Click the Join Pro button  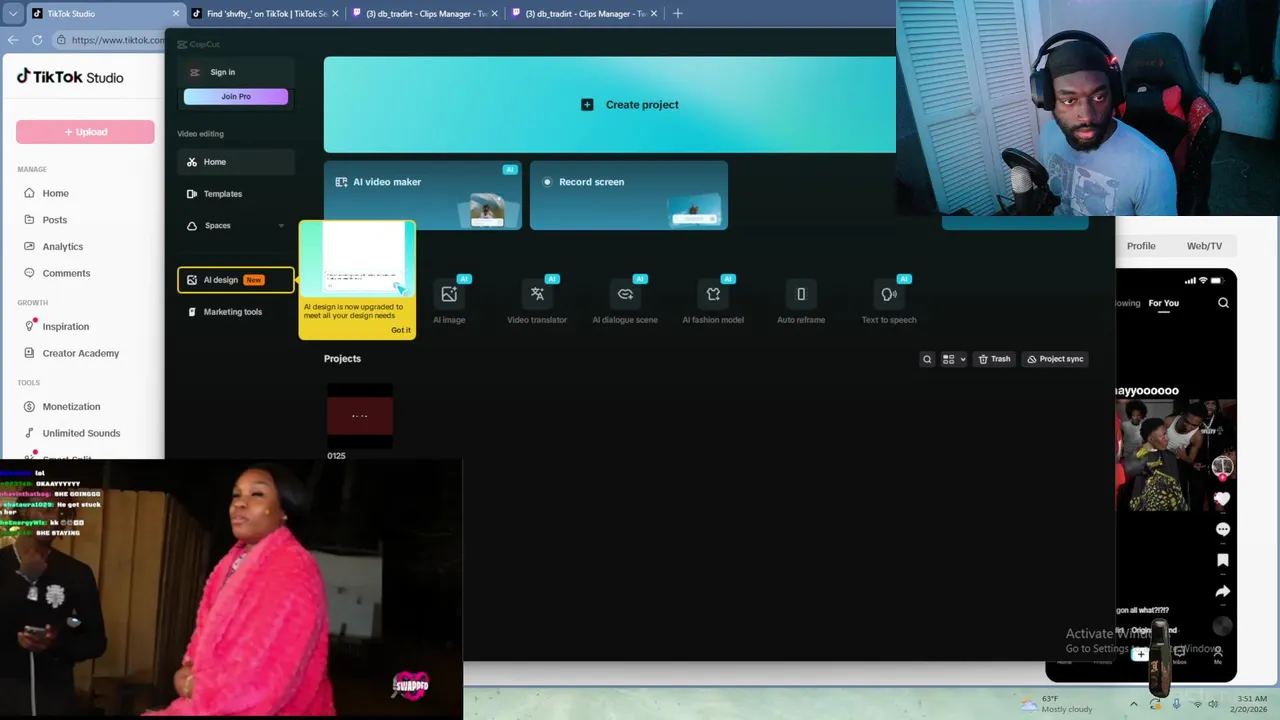(x=236, y=97)
